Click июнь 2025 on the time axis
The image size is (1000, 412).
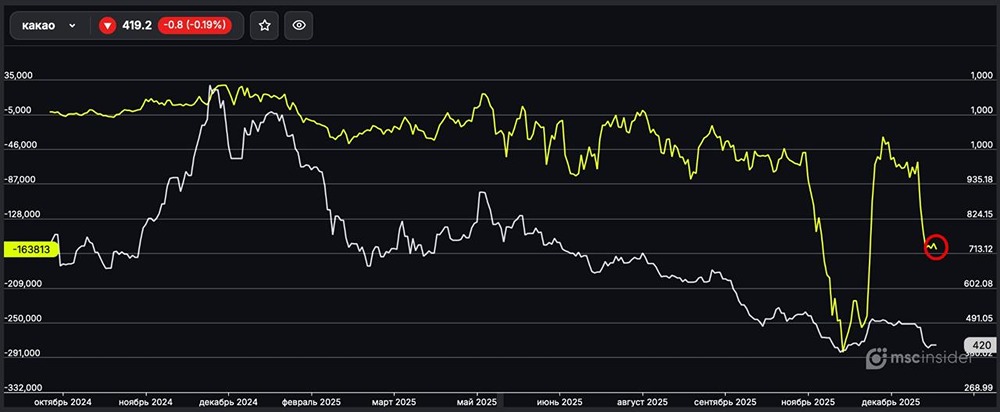pyautogui.click(x=559, y=402)
